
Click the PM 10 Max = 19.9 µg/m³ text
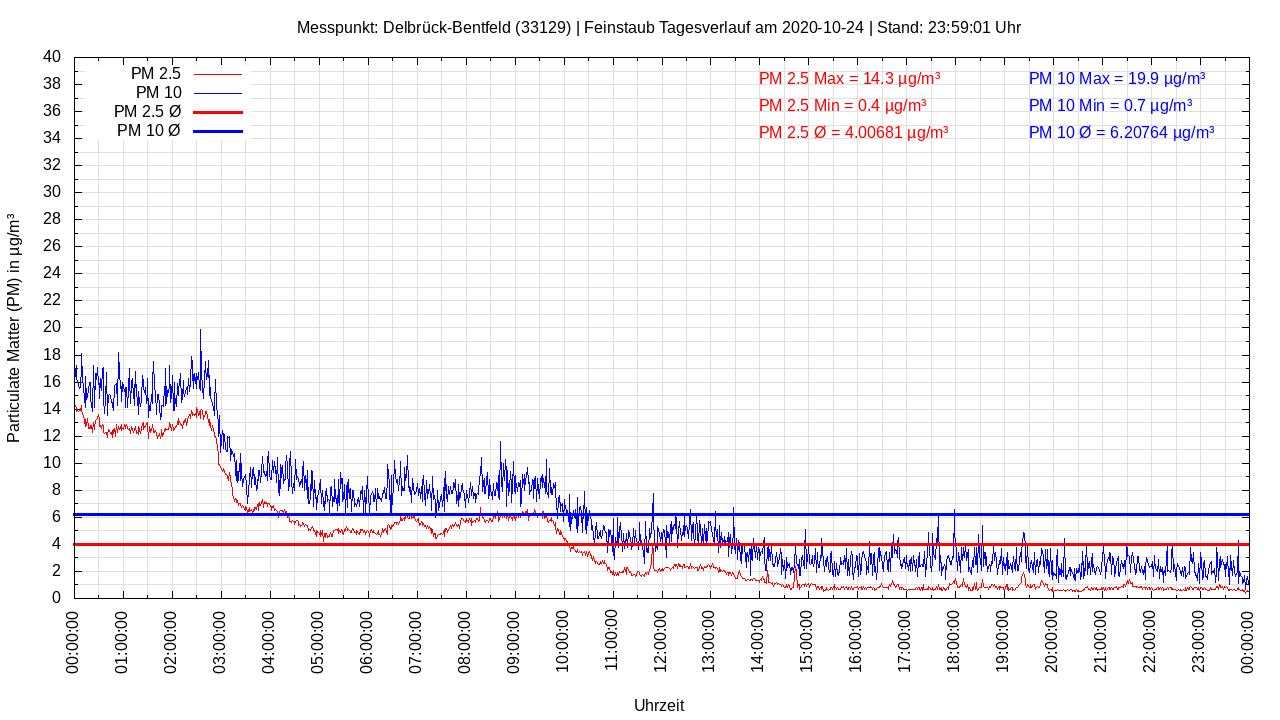coord(1116,79)
